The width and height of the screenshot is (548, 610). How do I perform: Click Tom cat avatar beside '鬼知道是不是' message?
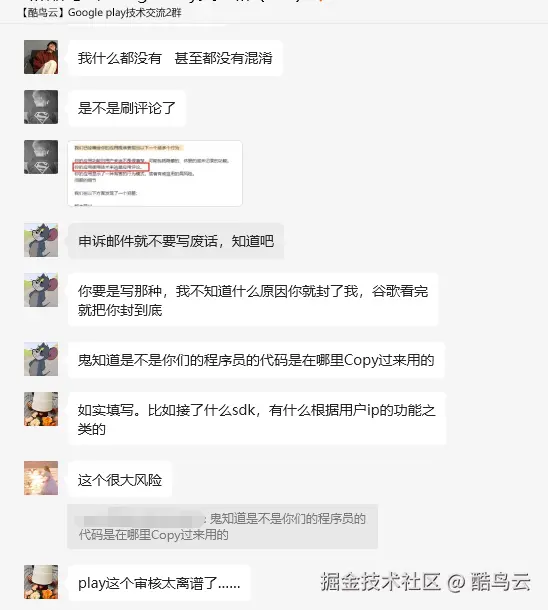click(x=41, y=359)
